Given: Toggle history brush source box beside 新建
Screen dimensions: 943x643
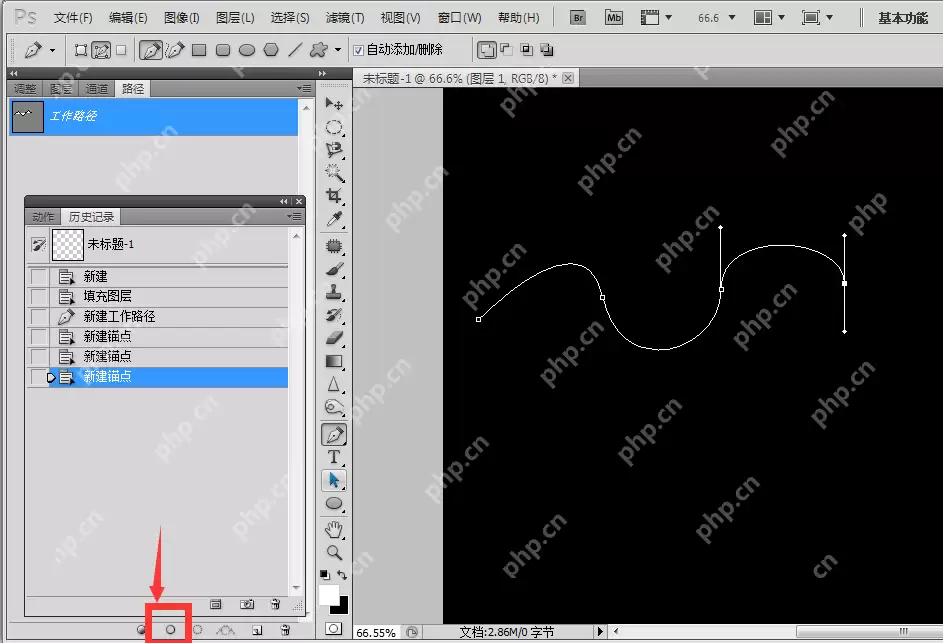Looking at the screenshot, I should (38, 276).
